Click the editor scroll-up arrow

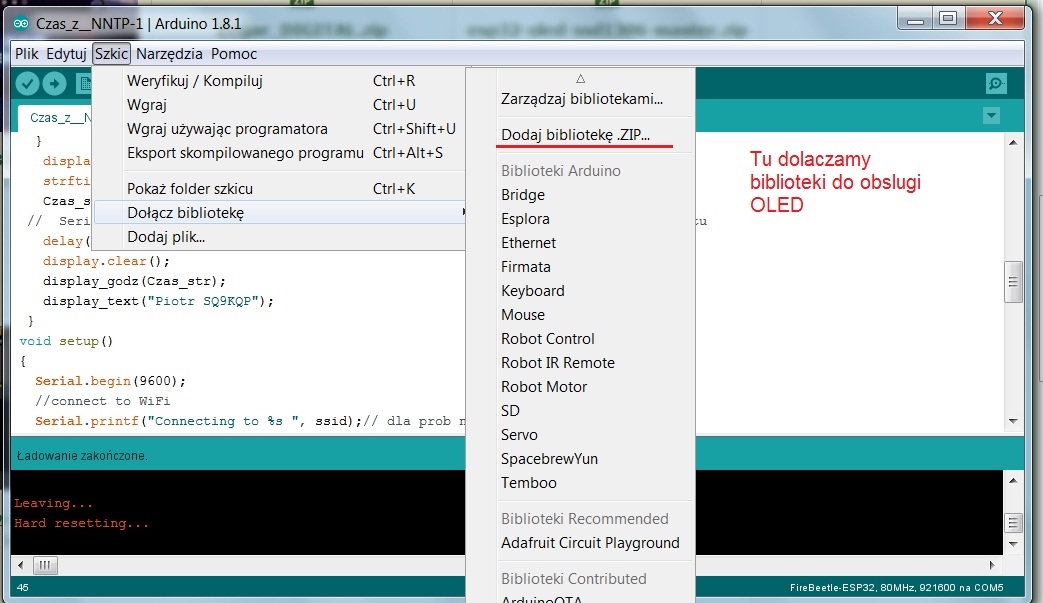[x=1013, y=142]
